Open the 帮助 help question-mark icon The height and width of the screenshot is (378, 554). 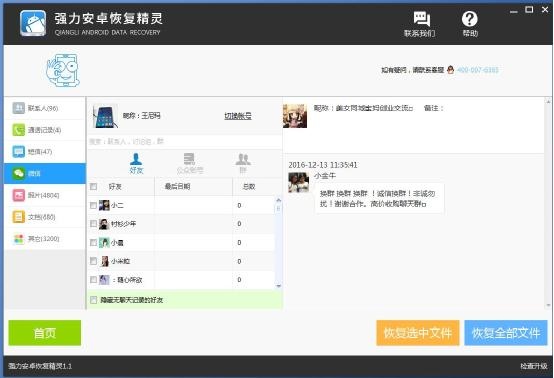[470, 19]
